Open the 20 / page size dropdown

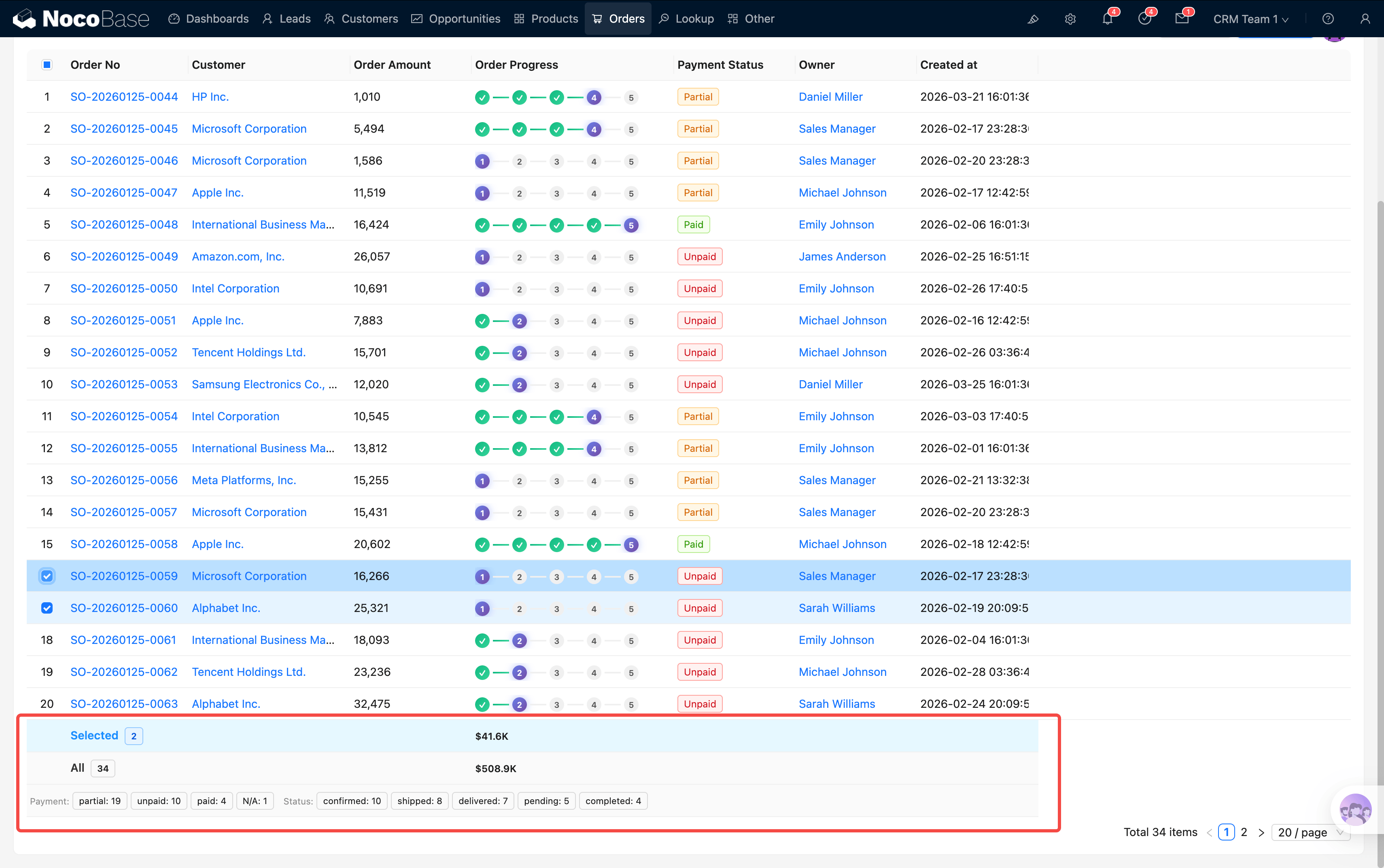tap(1310, 832)
